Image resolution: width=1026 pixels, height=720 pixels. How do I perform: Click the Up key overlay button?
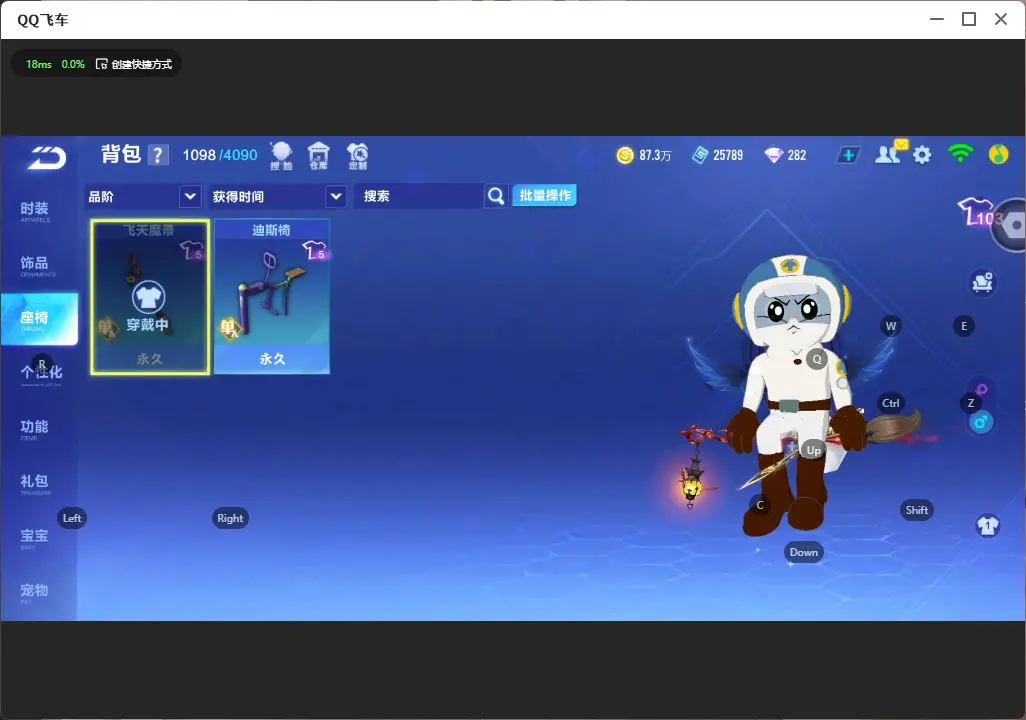tap(813, 450)
